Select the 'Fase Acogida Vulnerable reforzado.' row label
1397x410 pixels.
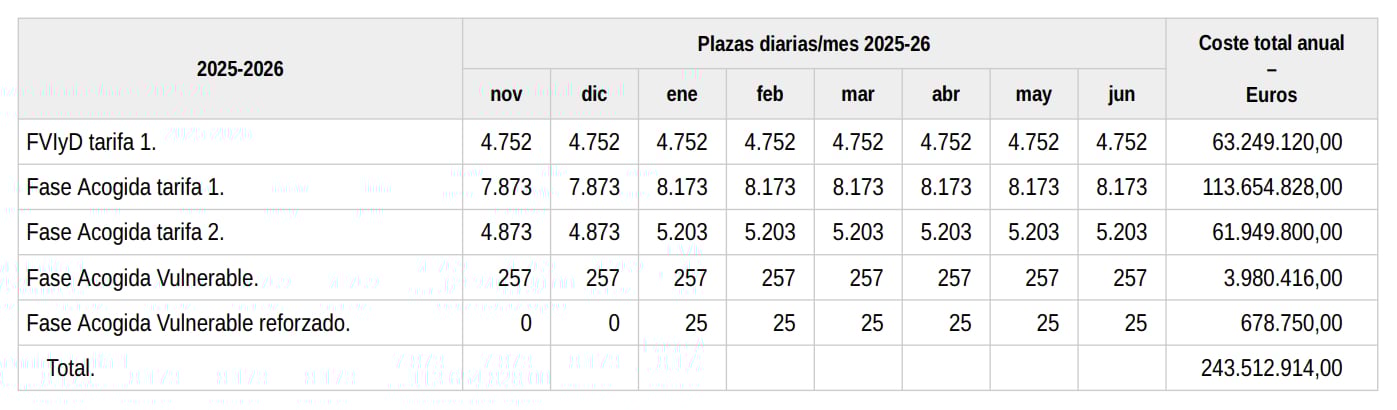(x=188, y=323)
